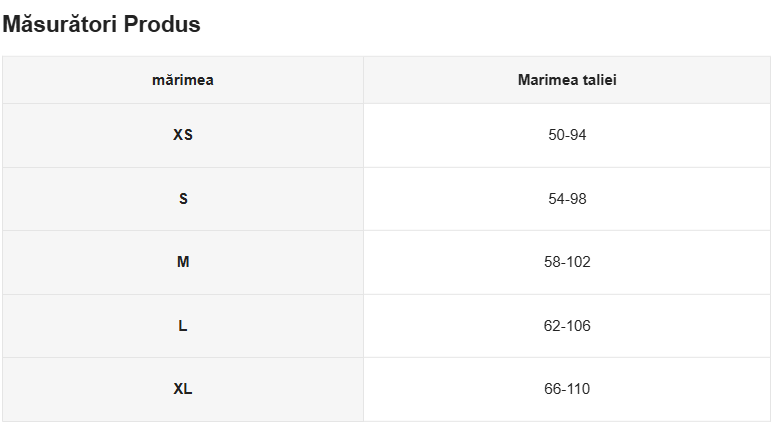Click the word 'Măsurători' in the heading
The height and width of the screenshot is (423, 772).
(60, 25)
